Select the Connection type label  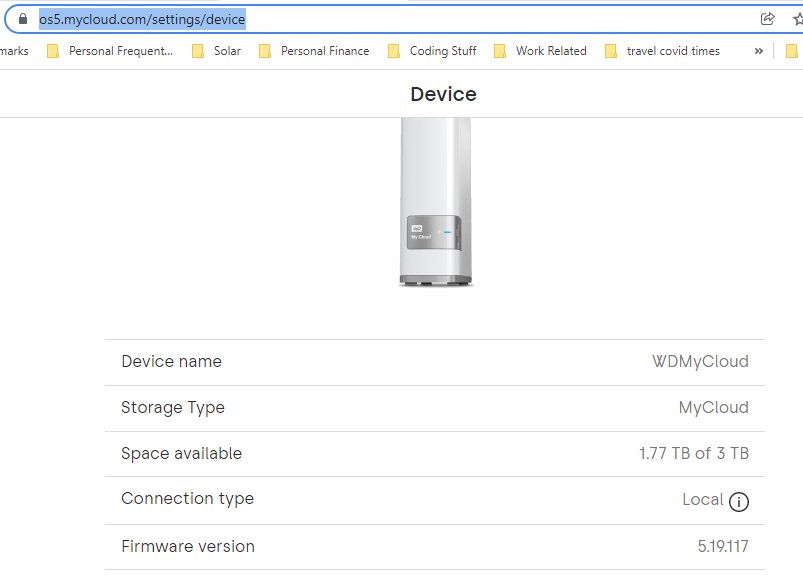187,498
